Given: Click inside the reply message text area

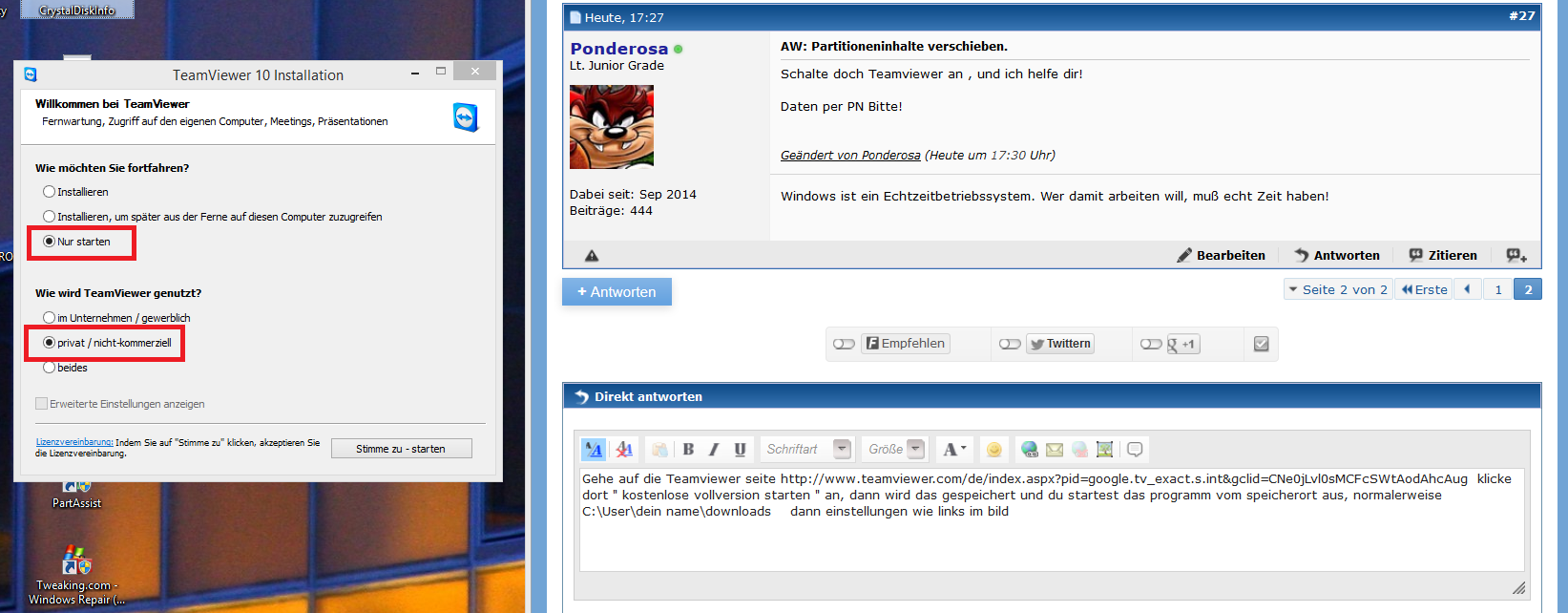Looking at the screenshot, I should click(1052, 519).
